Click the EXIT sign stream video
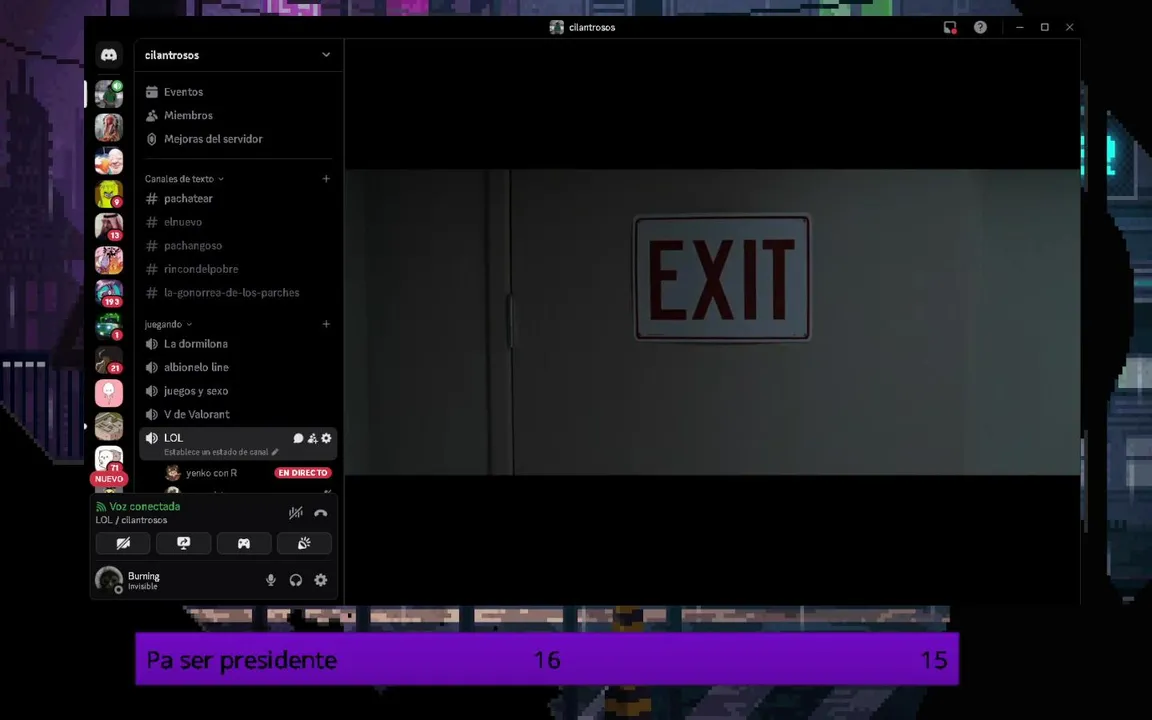 point(713,322)
